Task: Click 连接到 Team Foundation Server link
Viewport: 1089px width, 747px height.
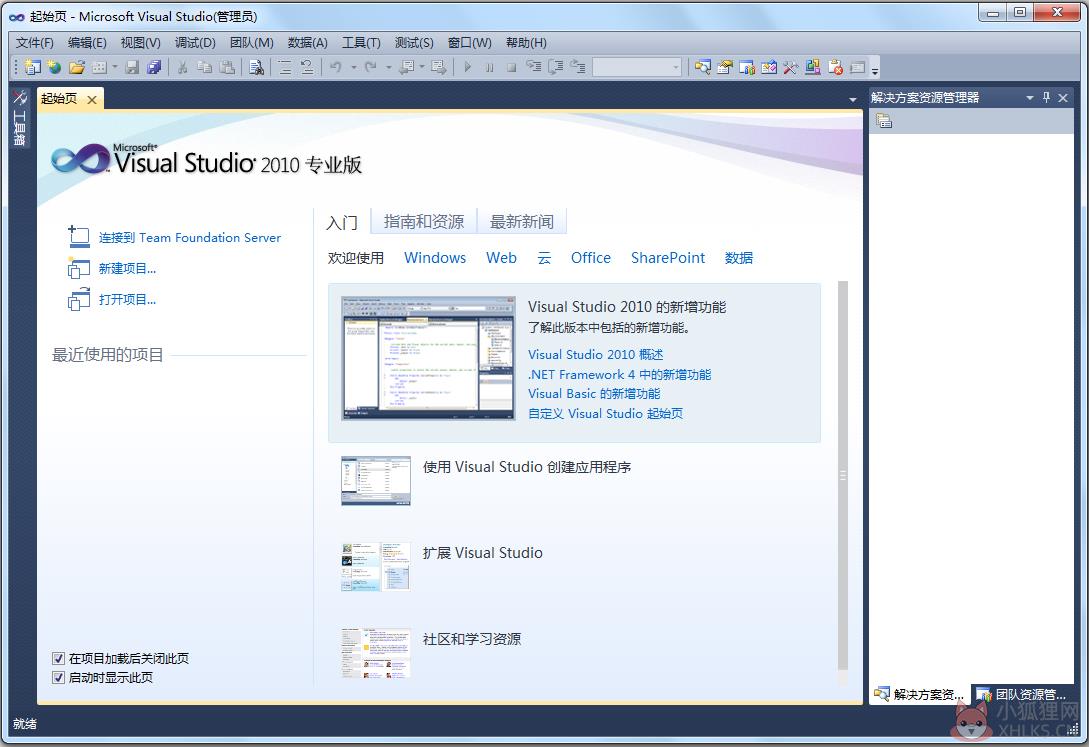Action: tap(190, 237)
